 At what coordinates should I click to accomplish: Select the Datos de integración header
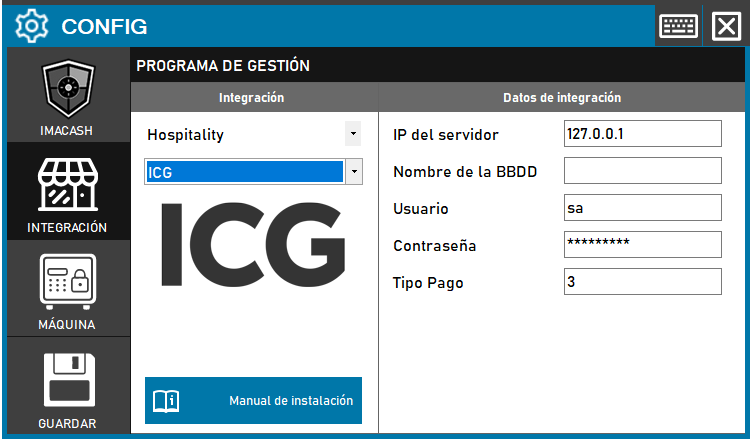pyautogui.click(x=561, y=98)
